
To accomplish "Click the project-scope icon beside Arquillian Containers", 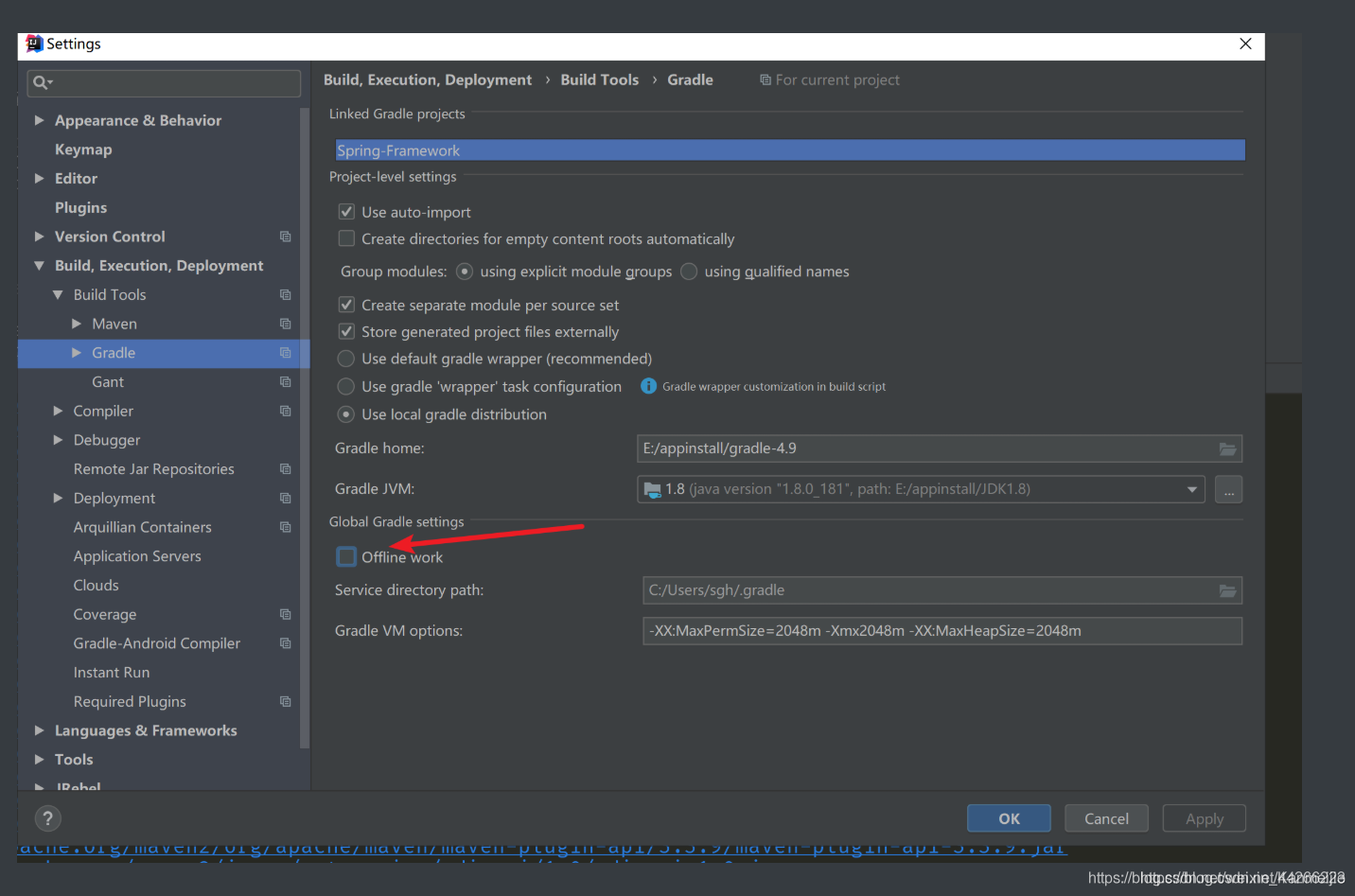I will pos(285,527).
